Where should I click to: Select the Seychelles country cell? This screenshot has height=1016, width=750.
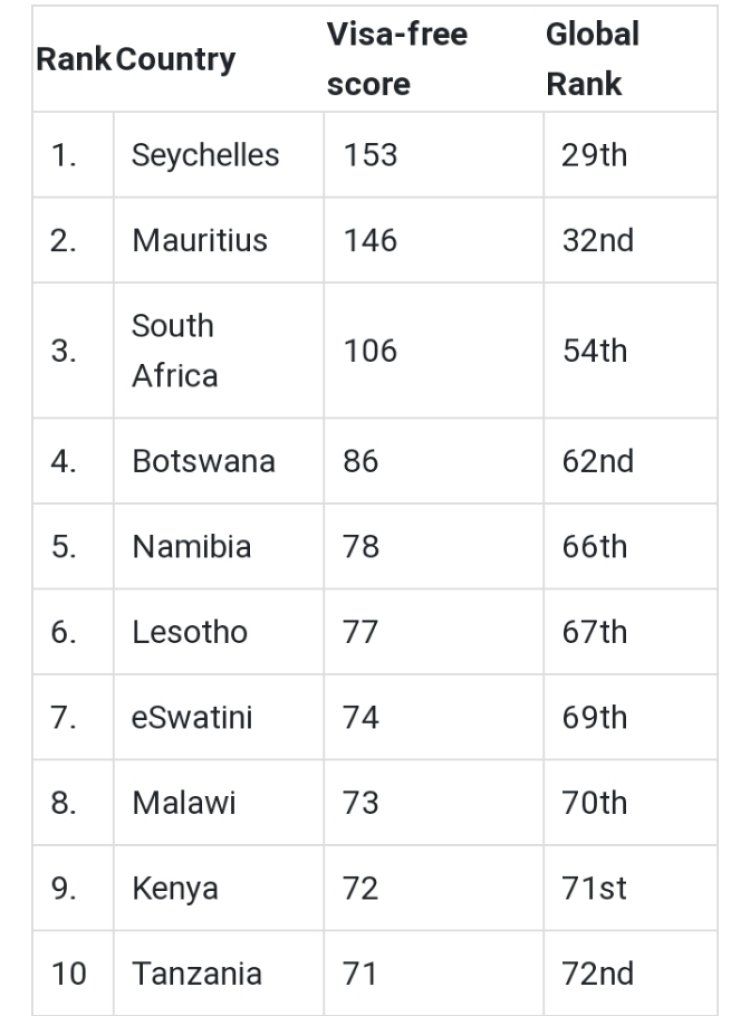205,155
